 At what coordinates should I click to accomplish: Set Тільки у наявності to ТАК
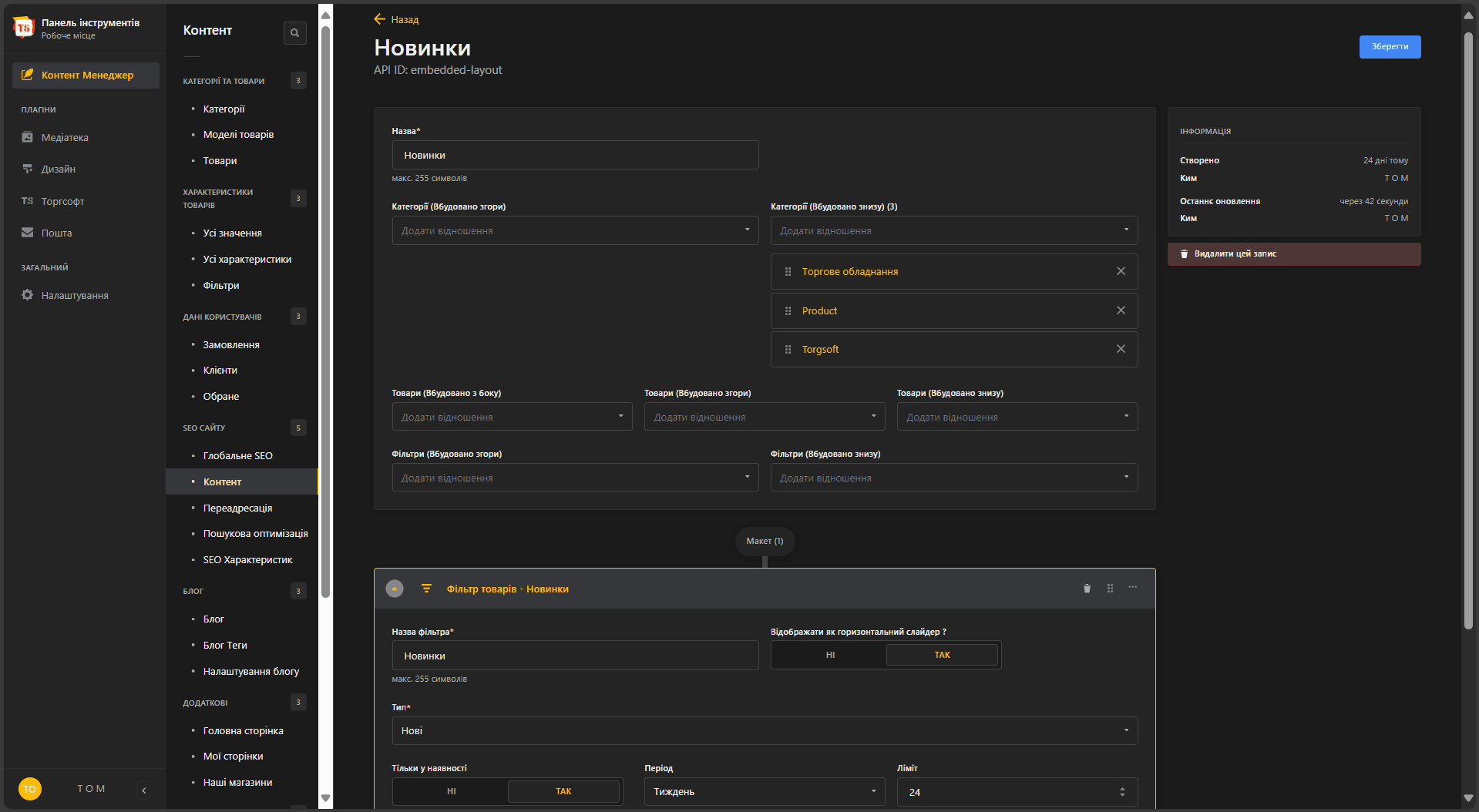point(563,791)
